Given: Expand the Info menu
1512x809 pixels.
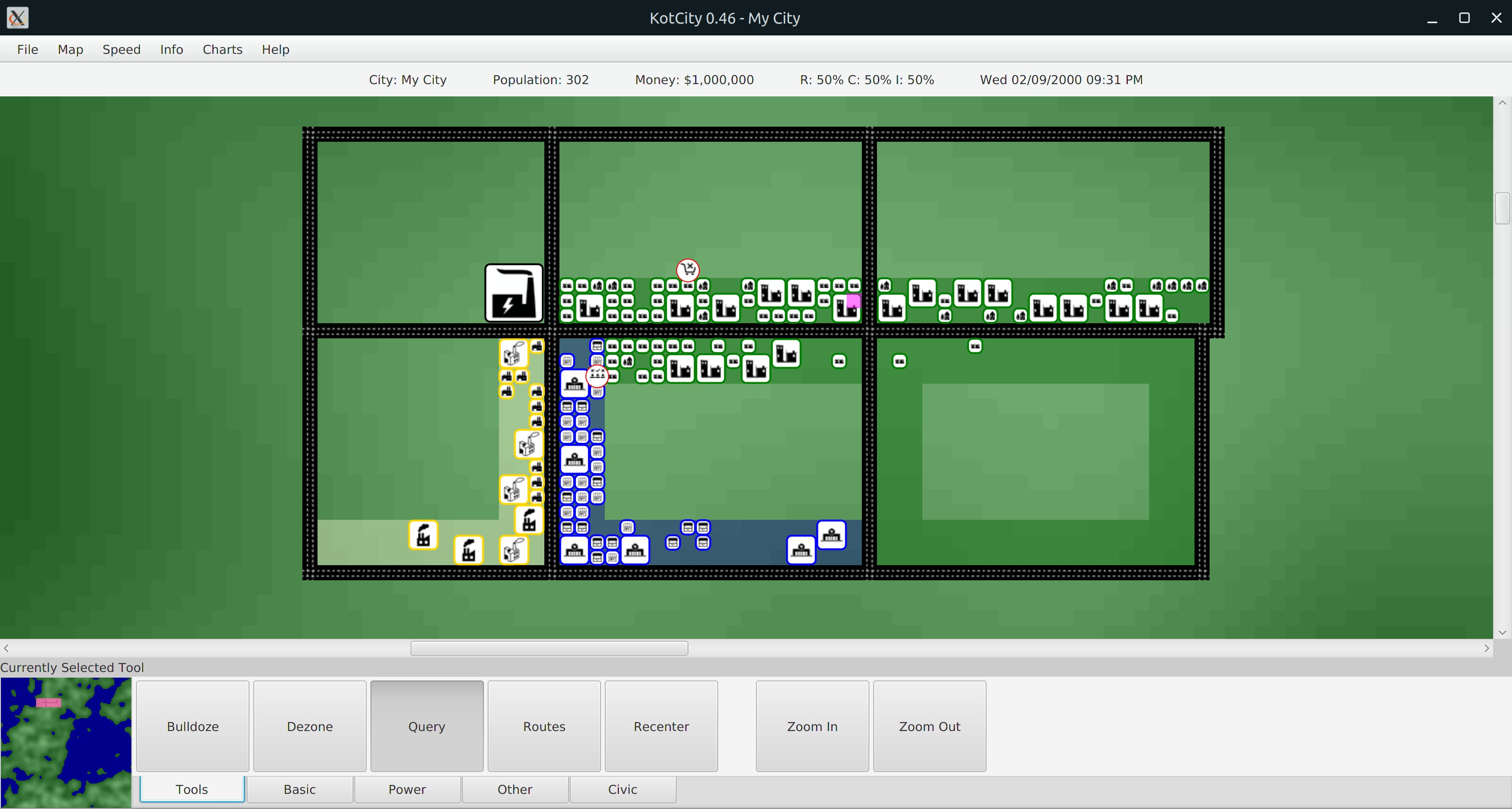Looking at the screenshot, I should (x=172, y=49).
